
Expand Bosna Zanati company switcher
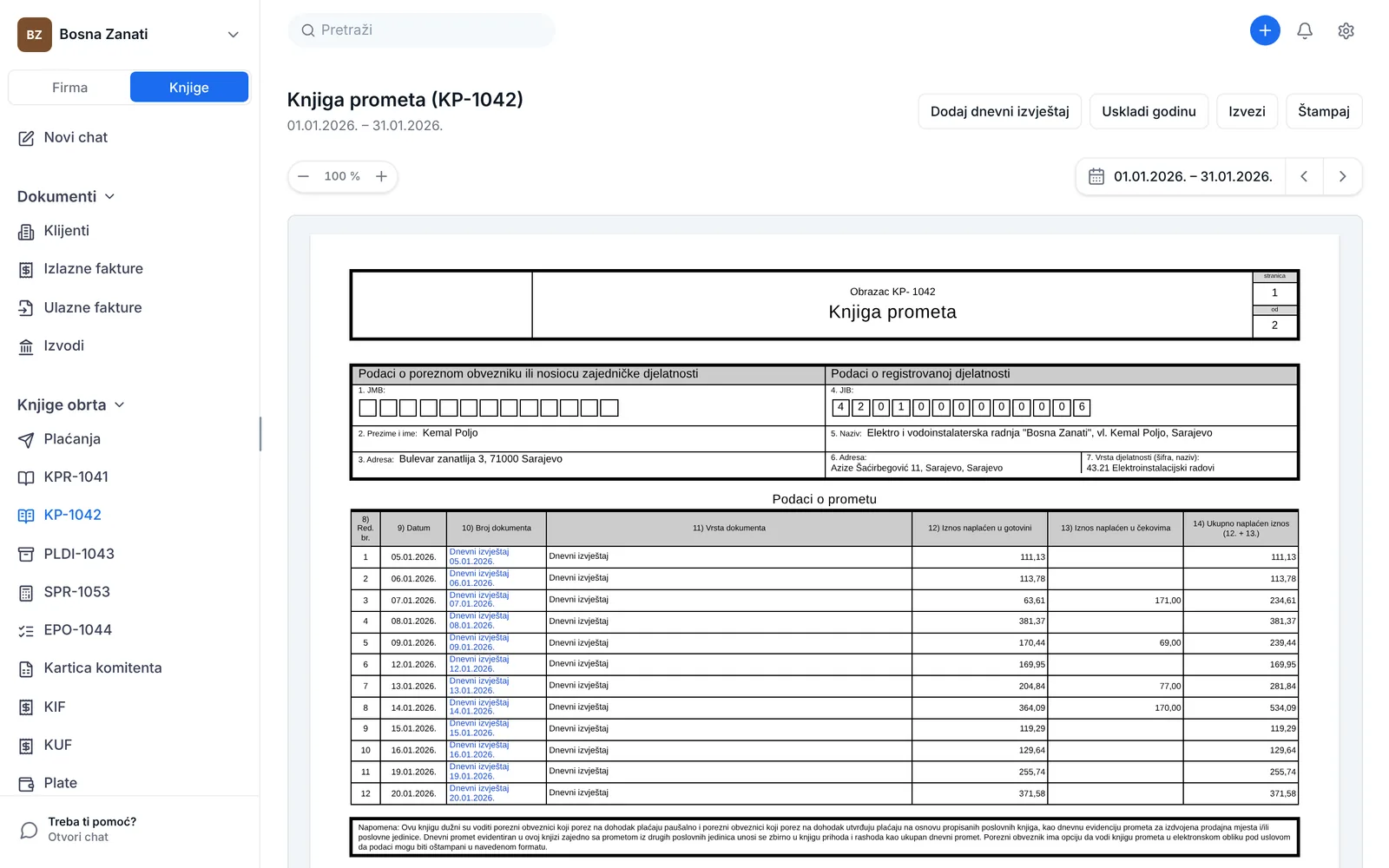click(129, 35)
